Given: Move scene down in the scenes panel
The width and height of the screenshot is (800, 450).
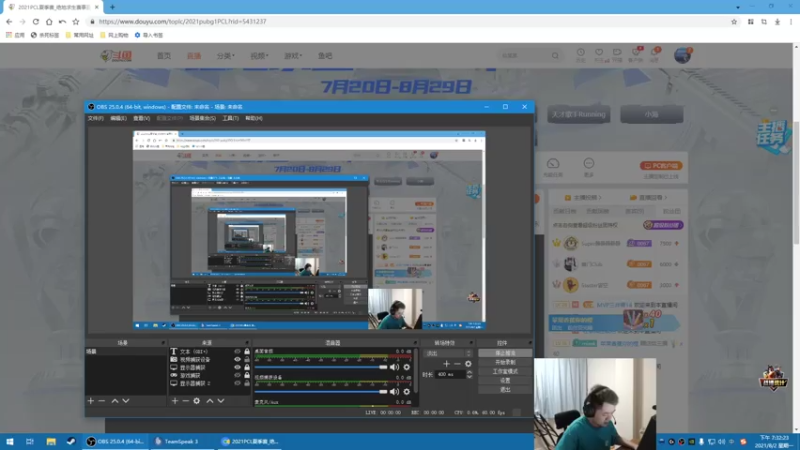Looking at the screenshot, I should coord(126,401).
